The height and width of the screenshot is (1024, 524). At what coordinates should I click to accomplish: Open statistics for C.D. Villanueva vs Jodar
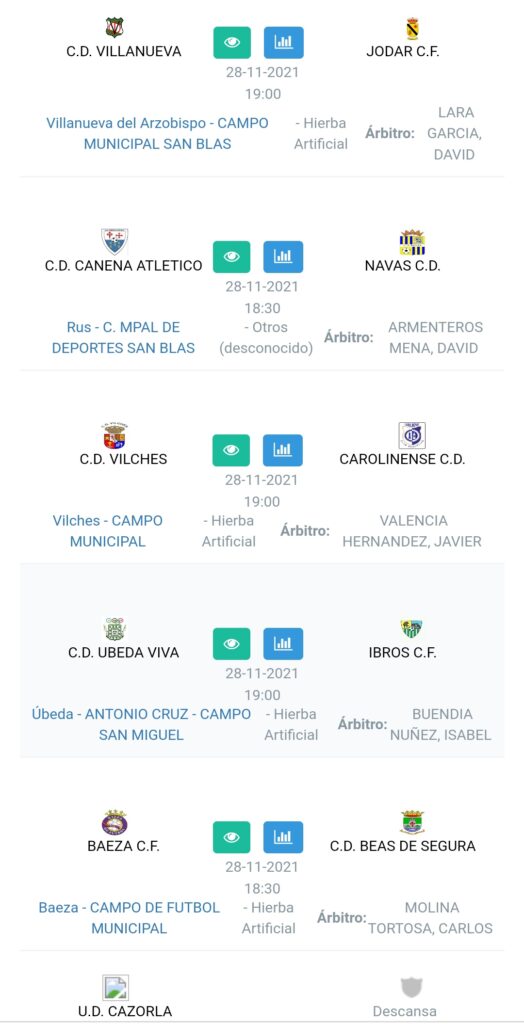point(284,42)
